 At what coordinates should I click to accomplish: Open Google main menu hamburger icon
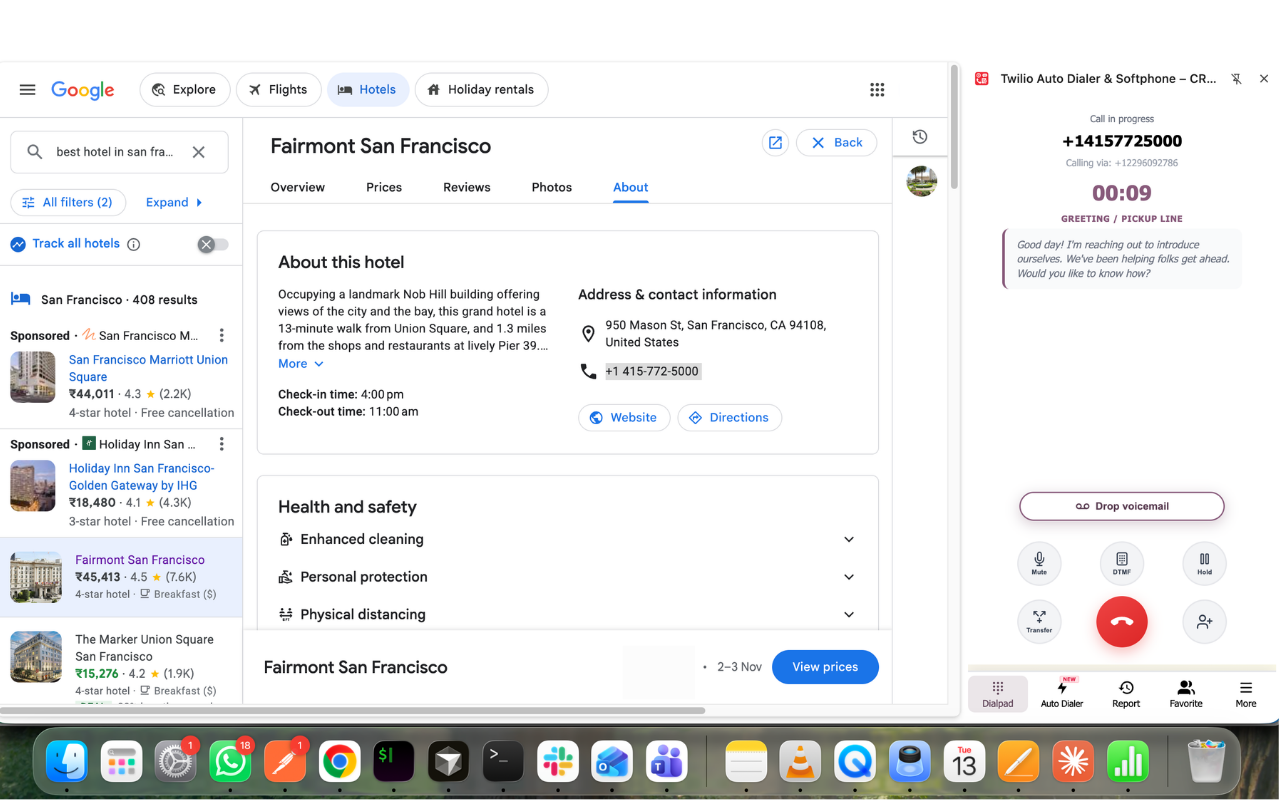coord(27,90)
